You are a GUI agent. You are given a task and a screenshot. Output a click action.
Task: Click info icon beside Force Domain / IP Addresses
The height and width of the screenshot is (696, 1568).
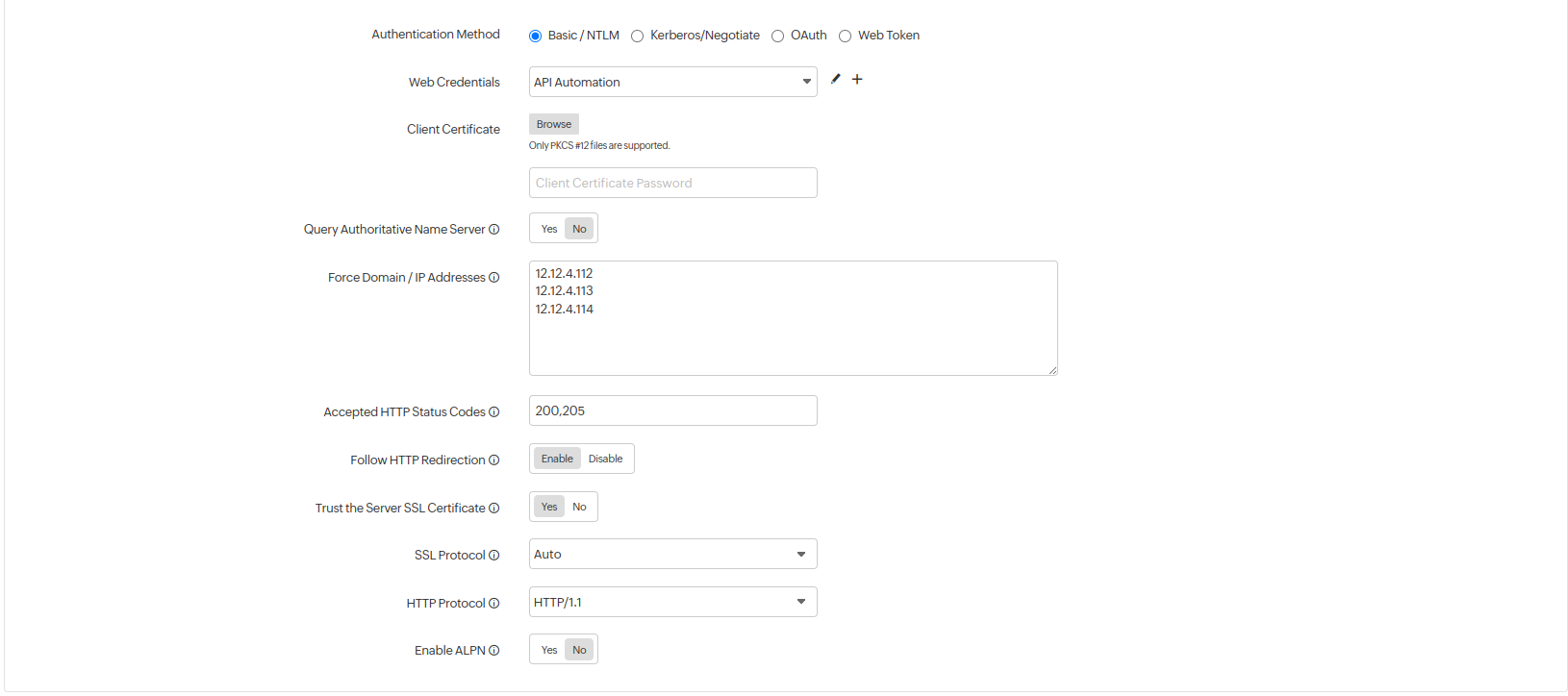[x=493, y=278]
